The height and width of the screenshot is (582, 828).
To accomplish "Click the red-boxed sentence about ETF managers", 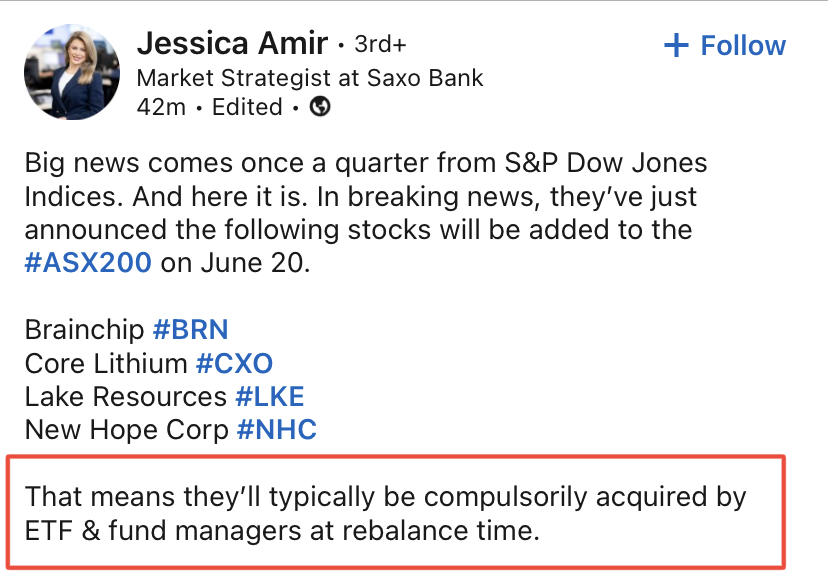I will pyautogui.click(x=386, y=513).
